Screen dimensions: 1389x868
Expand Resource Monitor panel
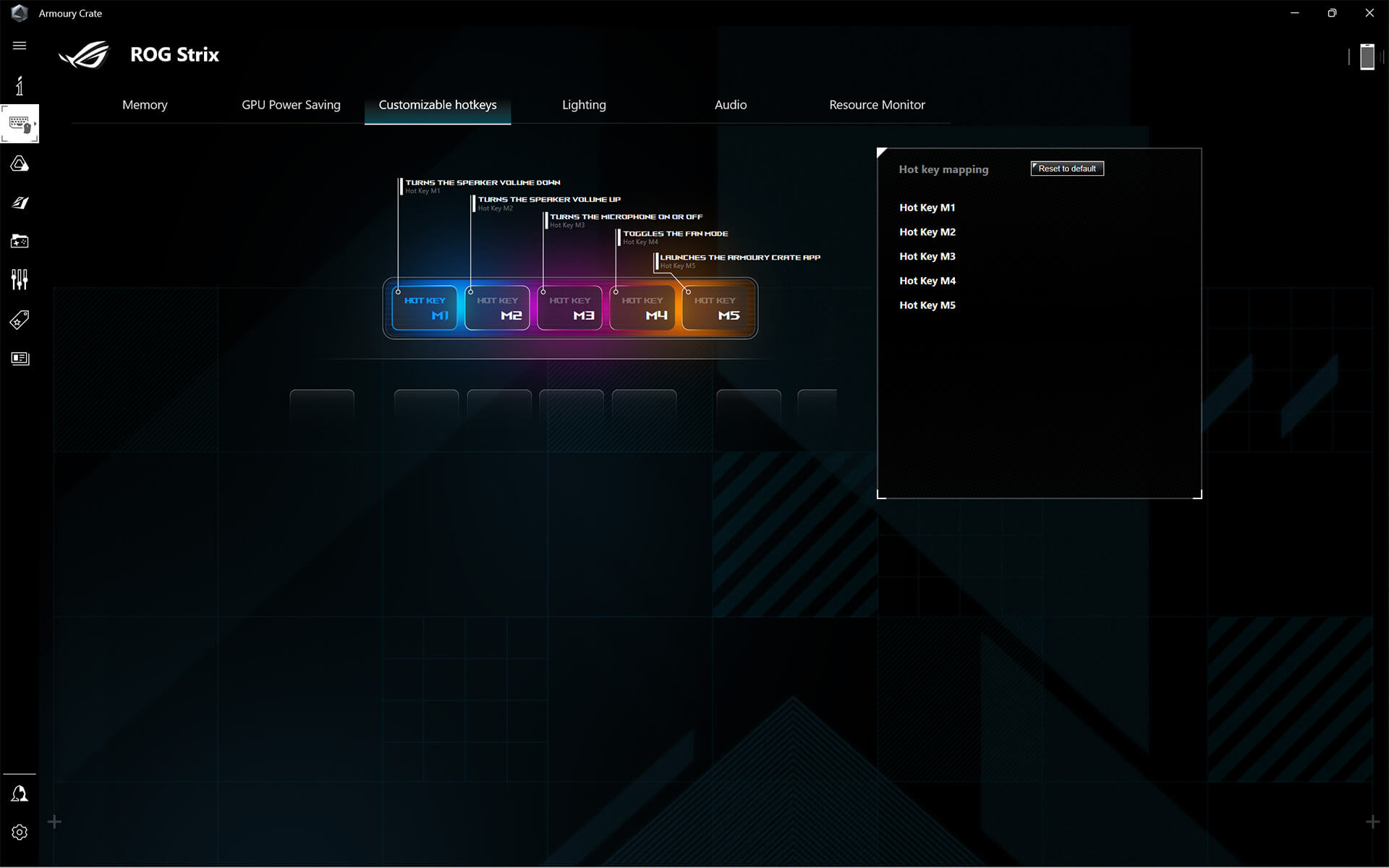click(x=876, y=104)
